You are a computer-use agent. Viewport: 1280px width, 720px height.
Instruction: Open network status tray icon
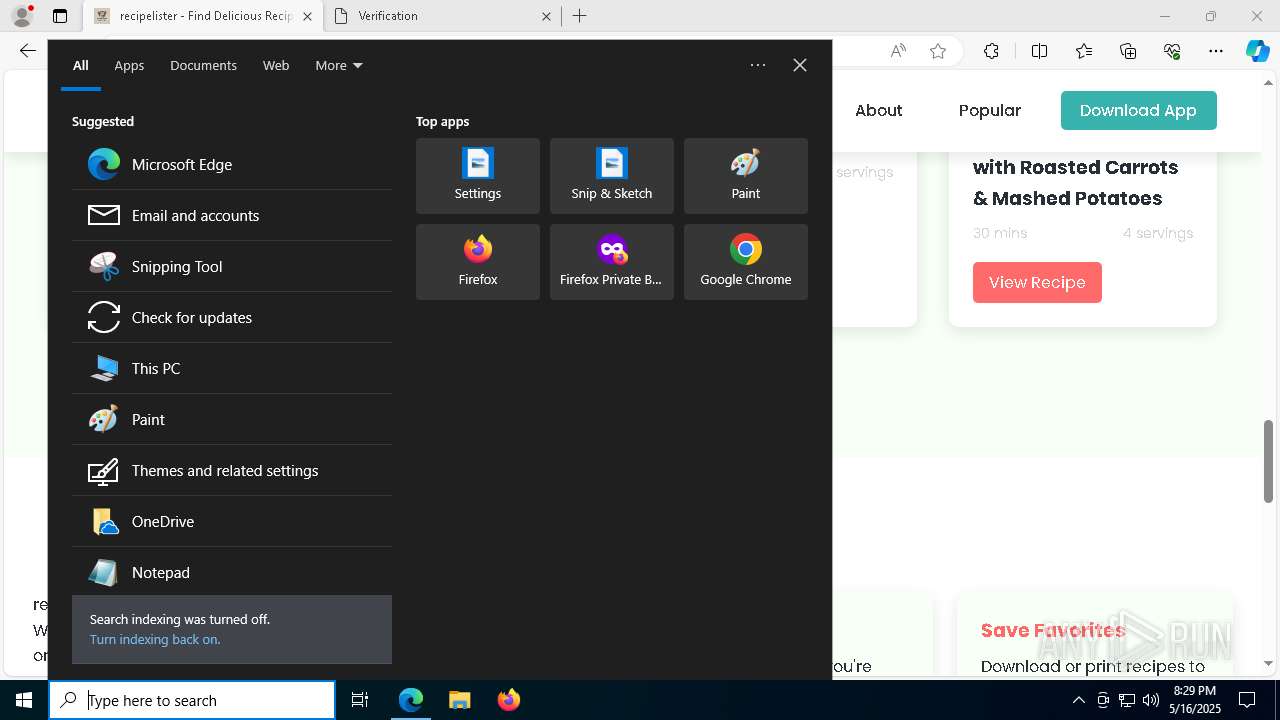[1127, 700]
